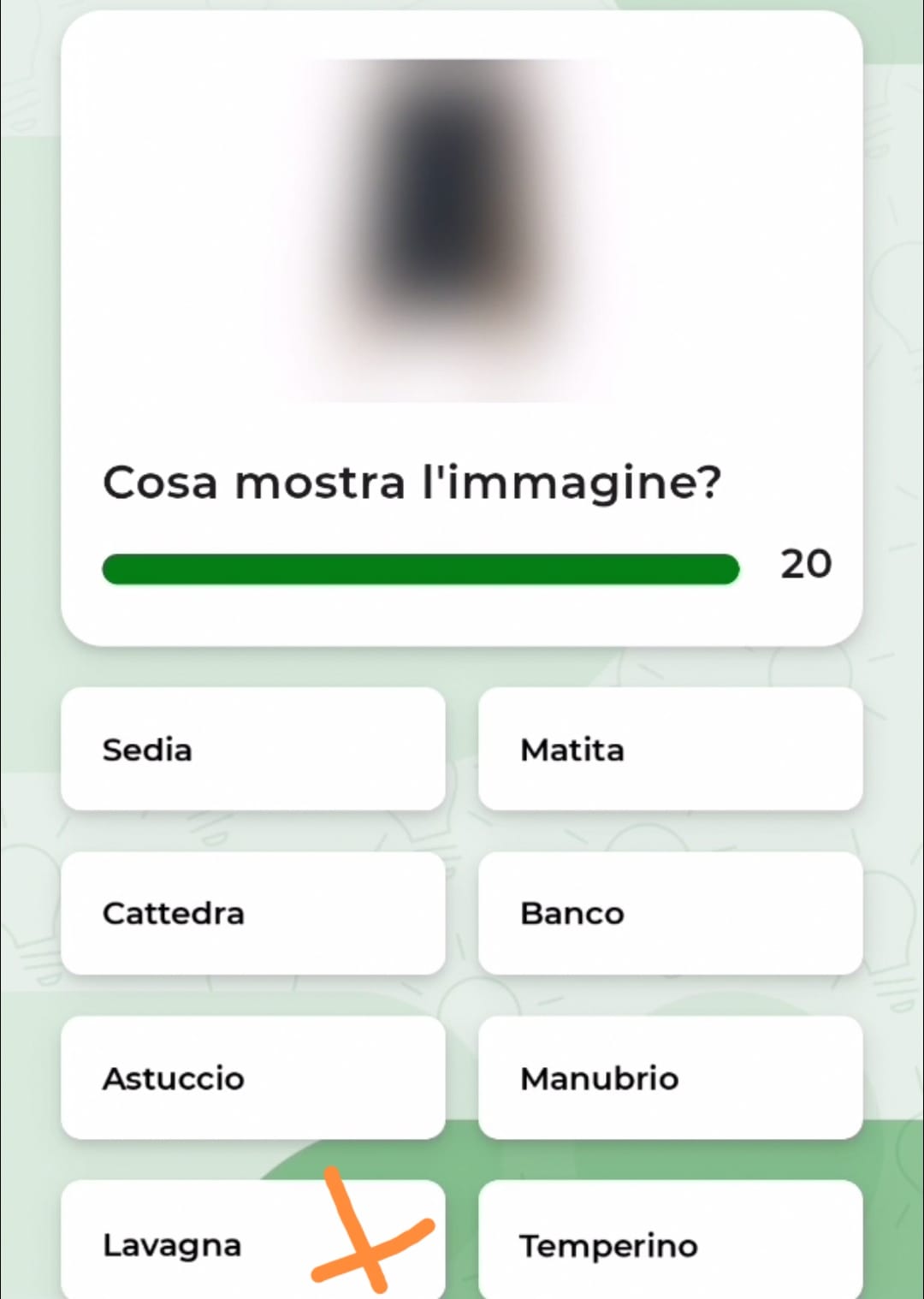The height and width of the screenshot is (1299, 924).
Task: Click the blurred quiz image
Action: coord(462,229)
